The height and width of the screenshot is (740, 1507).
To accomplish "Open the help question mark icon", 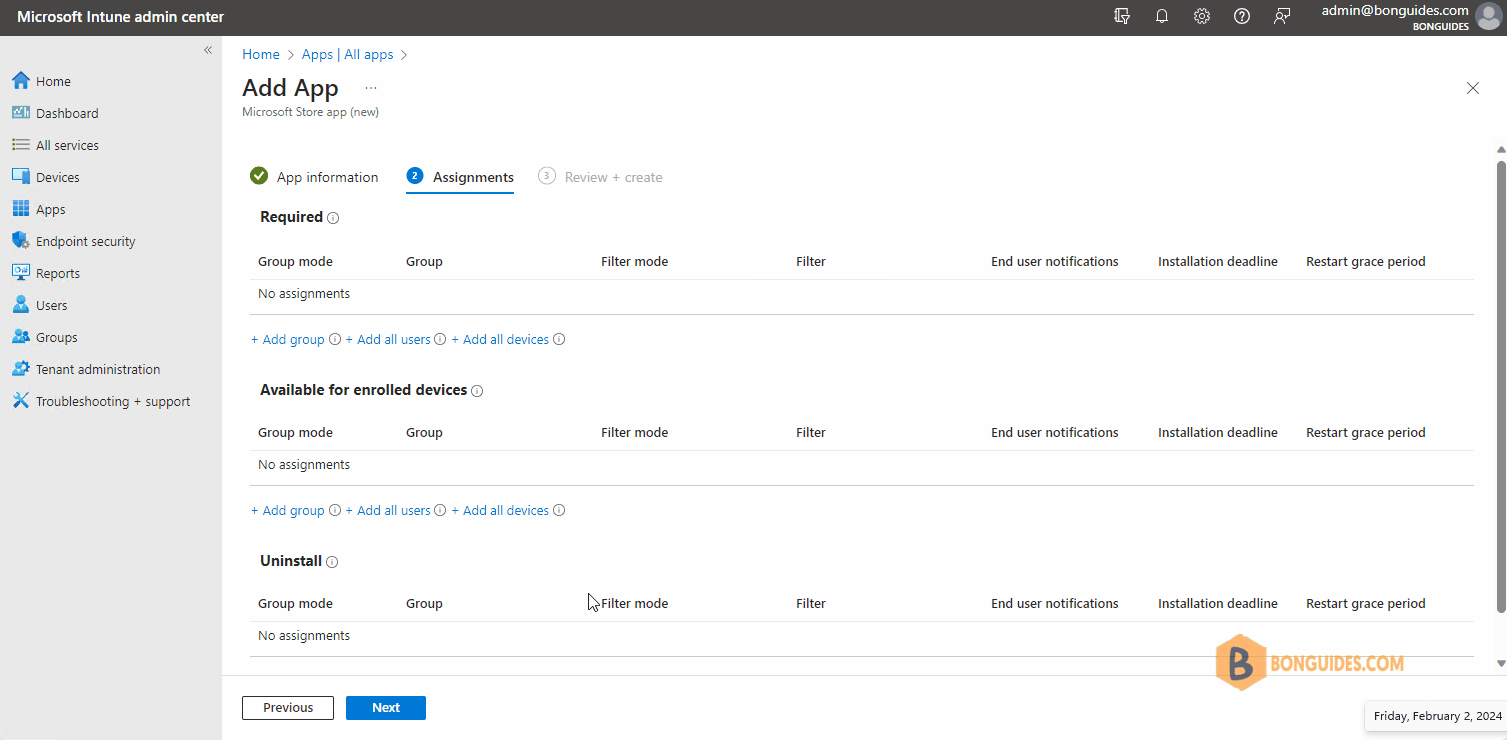I will coord(1242,17).
